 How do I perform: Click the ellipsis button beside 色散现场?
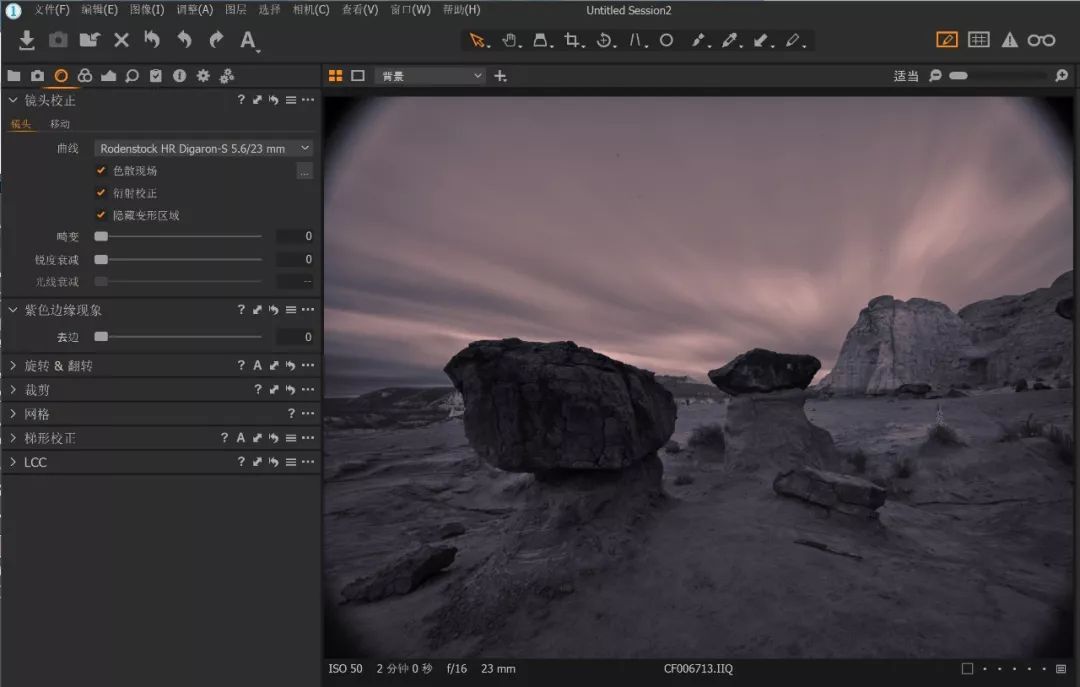tap(304, 171)
